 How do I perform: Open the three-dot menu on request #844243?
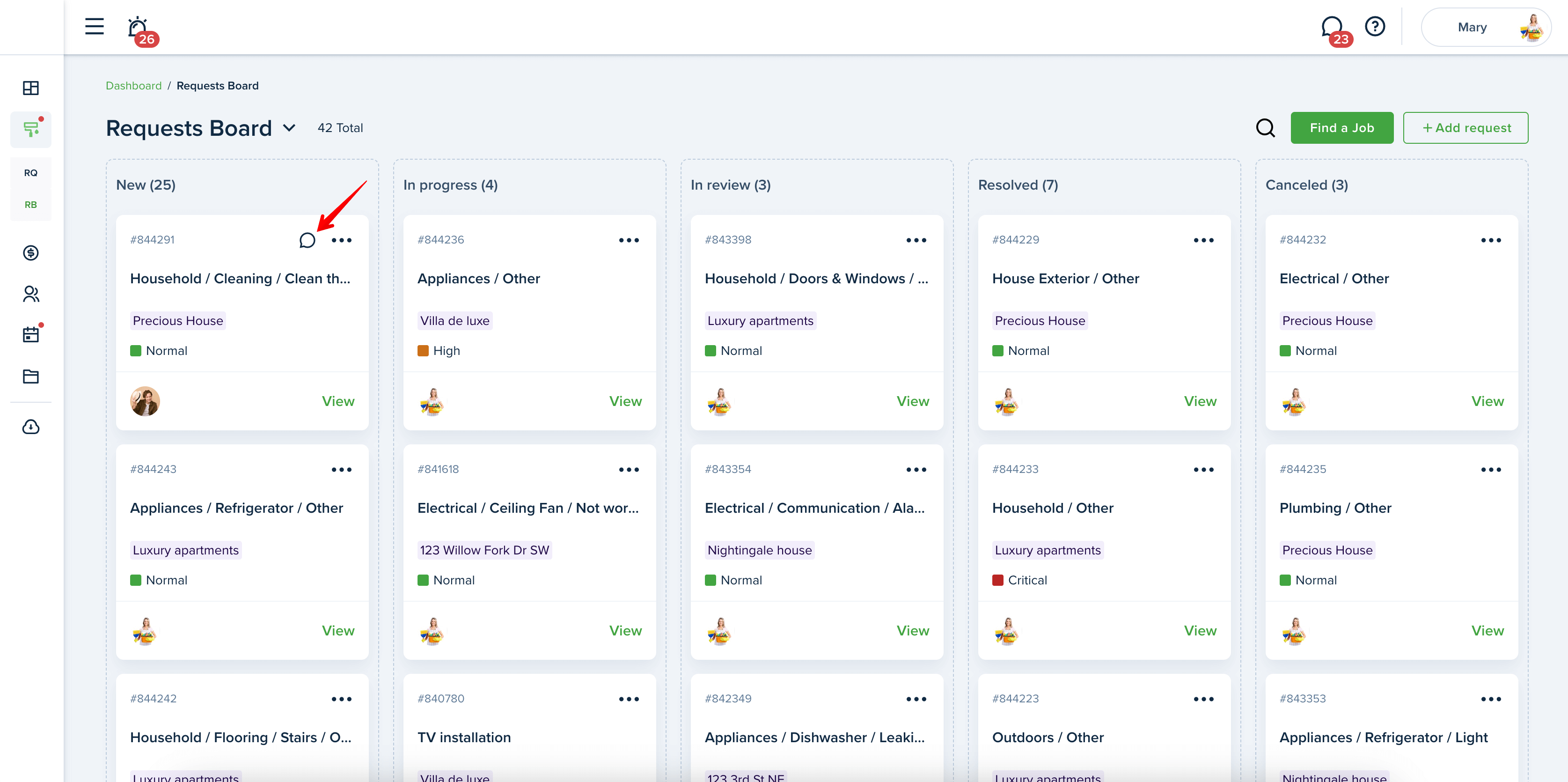(342, 470)
